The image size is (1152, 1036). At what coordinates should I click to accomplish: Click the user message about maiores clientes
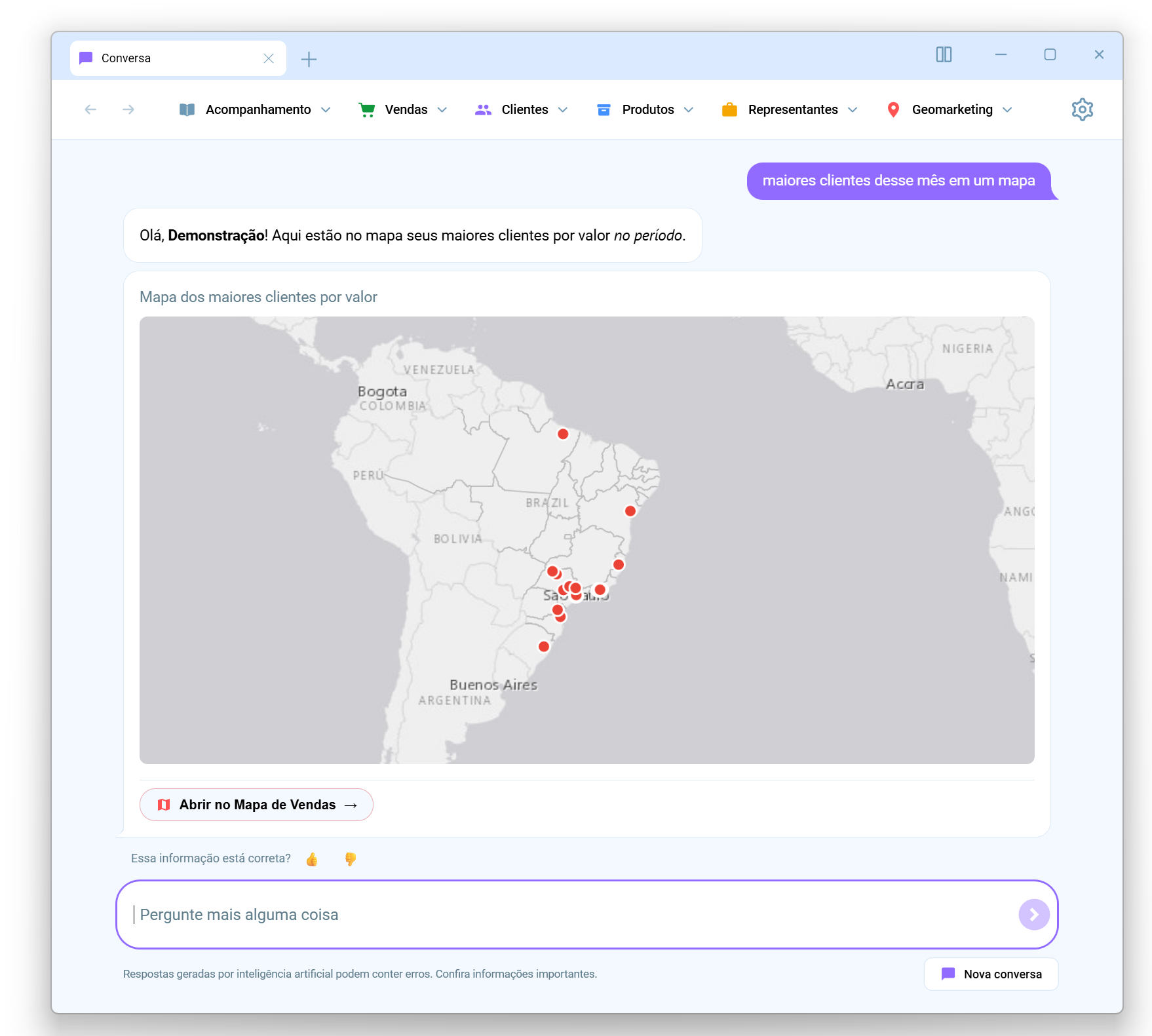tap(899, 181)
